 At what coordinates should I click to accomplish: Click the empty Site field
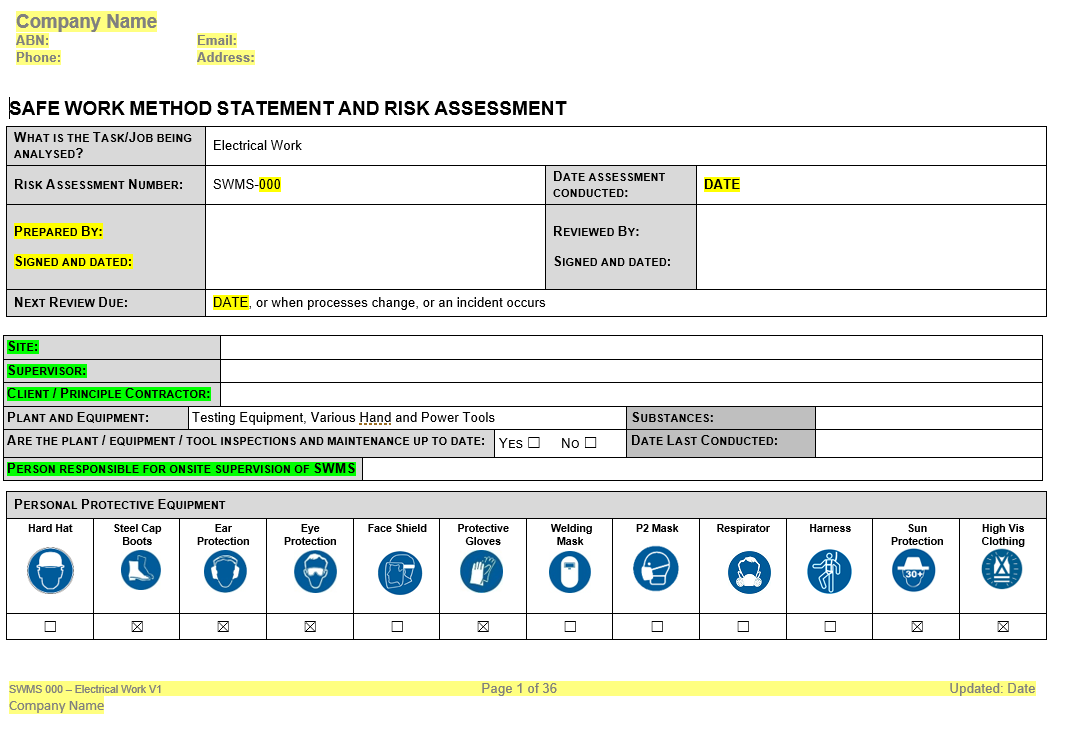[x=630, y=347]
